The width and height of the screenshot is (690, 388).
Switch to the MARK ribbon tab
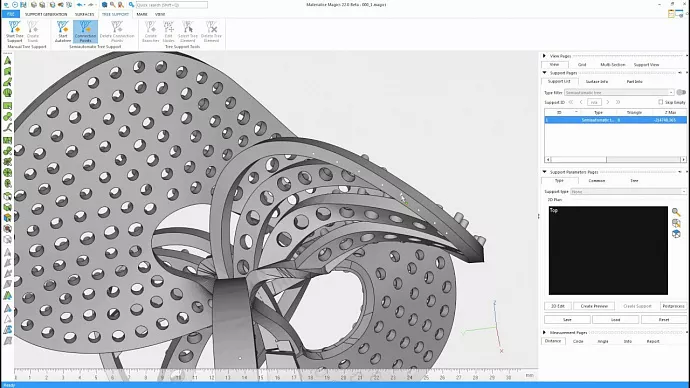point(142,14)
